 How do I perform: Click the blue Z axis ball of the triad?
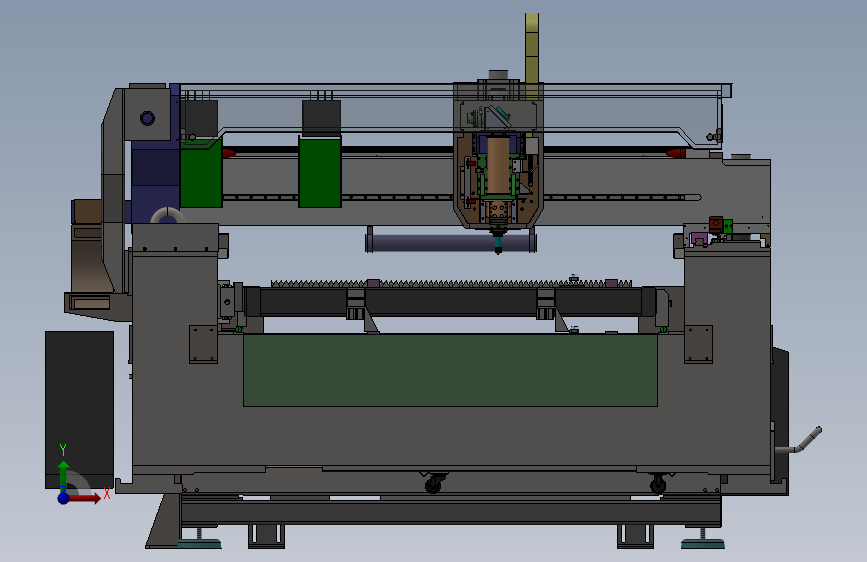(64, 498)
